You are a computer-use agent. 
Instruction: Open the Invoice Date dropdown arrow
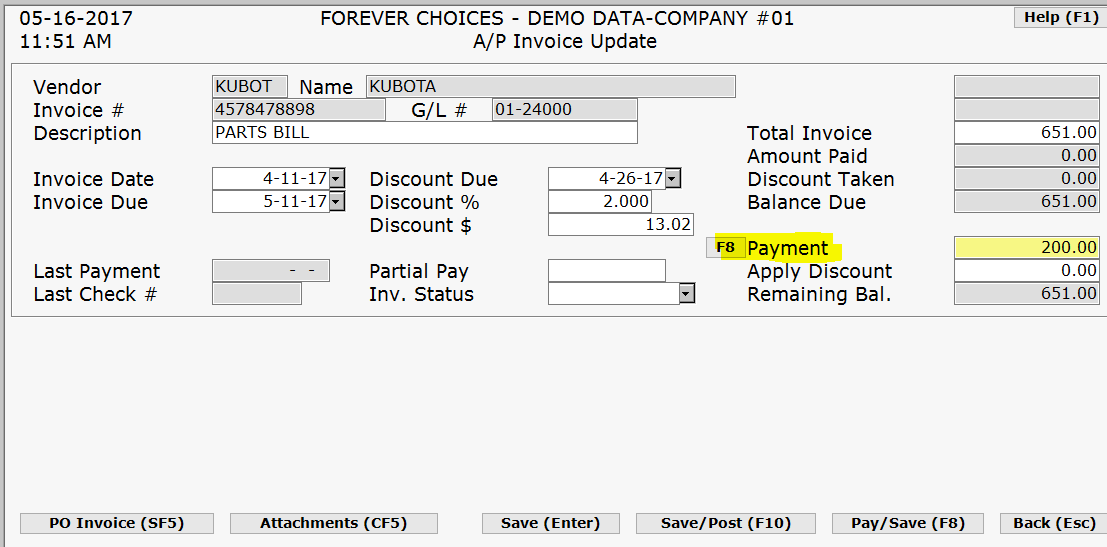[336, 178]
